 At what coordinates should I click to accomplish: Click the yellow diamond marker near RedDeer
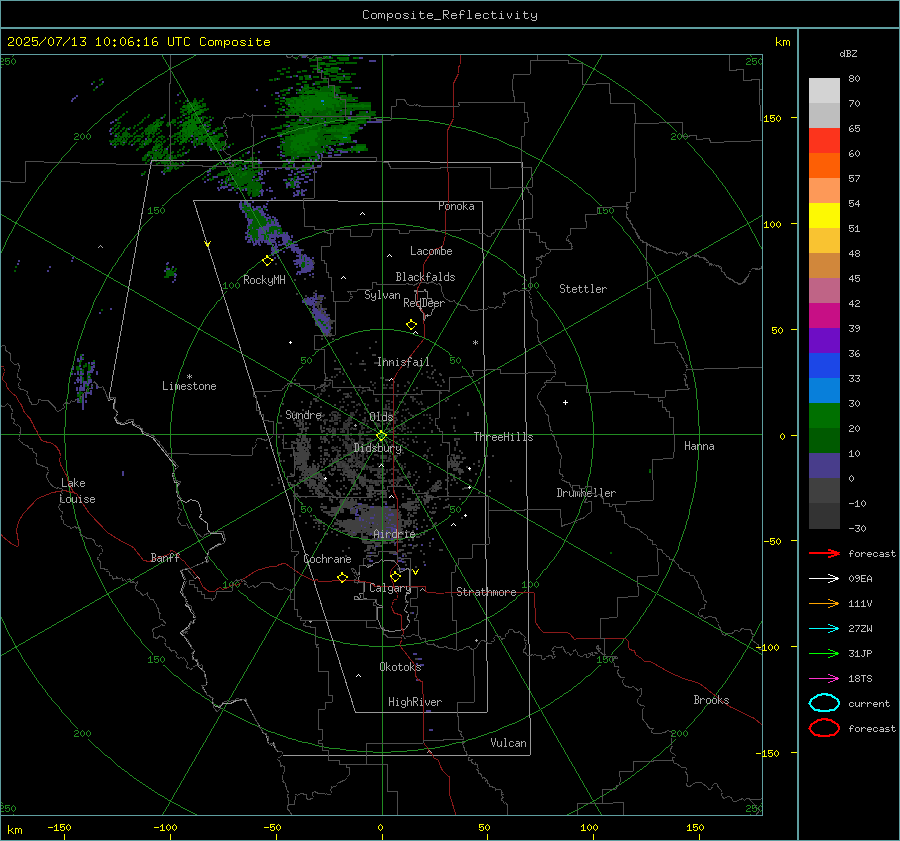(x=411, y=325)
